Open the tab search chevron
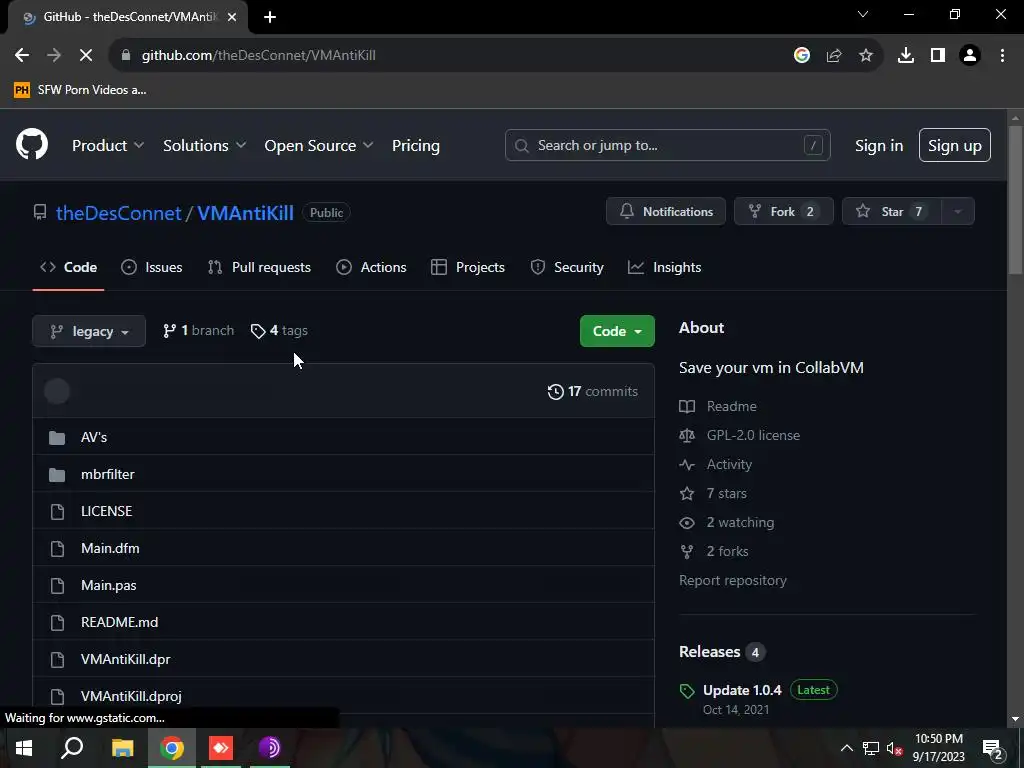1024x768 pixels. [x=863, y=14]
